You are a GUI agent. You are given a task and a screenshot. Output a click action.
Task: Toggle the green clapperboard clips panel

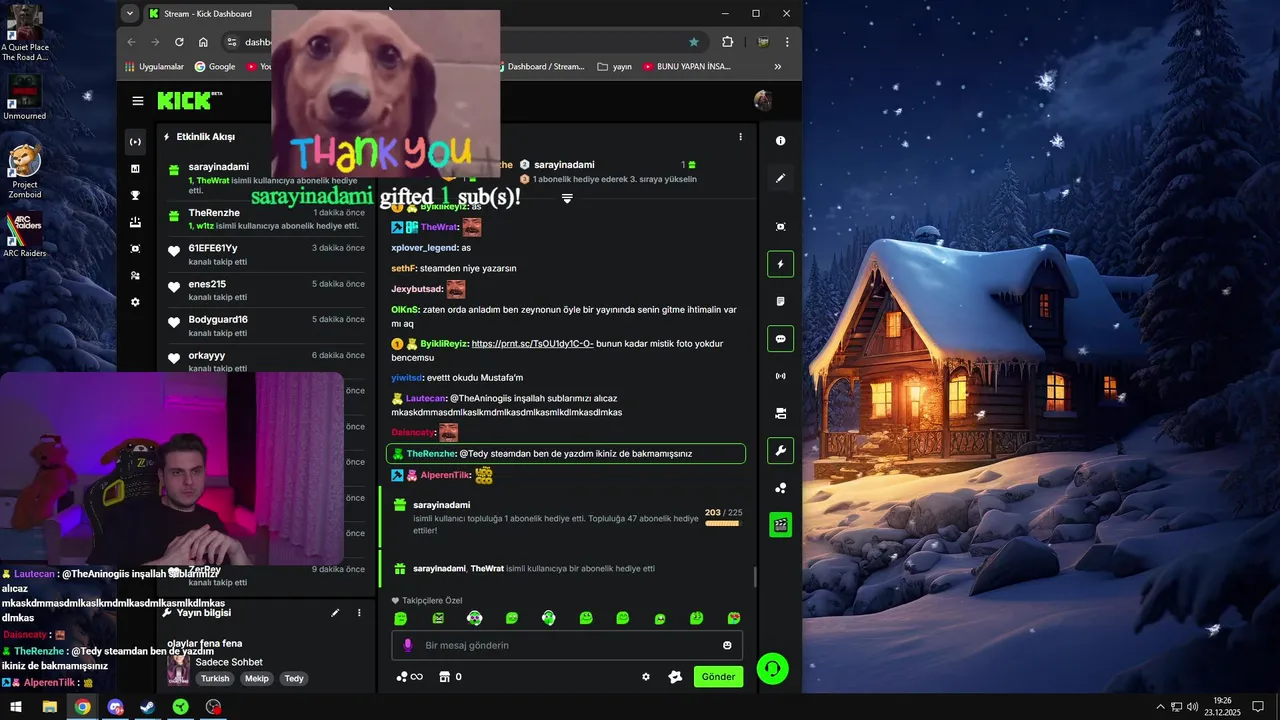click(781, 524)
